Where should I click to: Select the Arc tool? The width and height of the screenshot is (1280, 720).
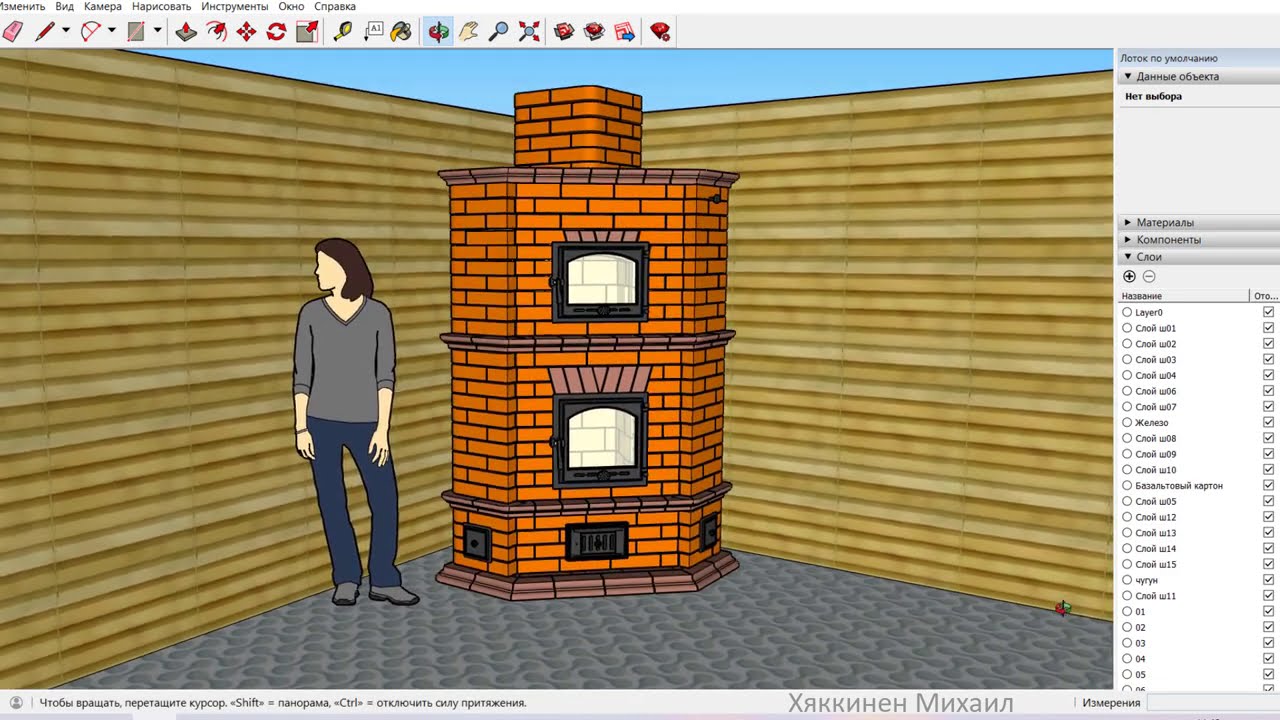[90, 32]
